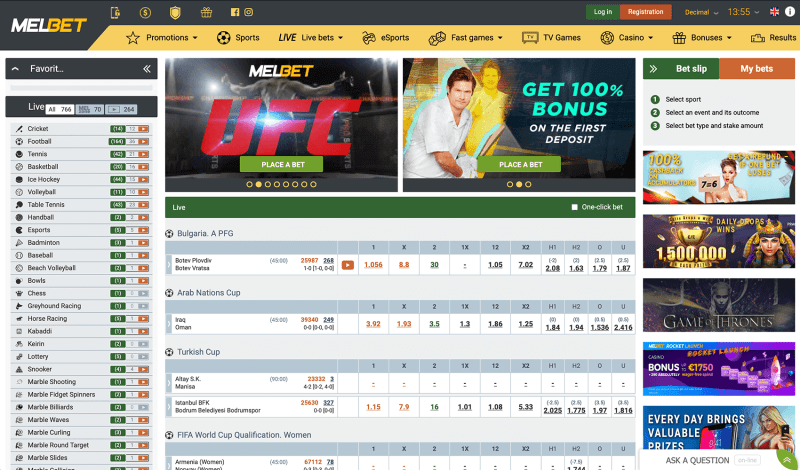Open the Decimal odds format dropdown
The width and height of the screenshot is (800, 470).
coord(701,12)
